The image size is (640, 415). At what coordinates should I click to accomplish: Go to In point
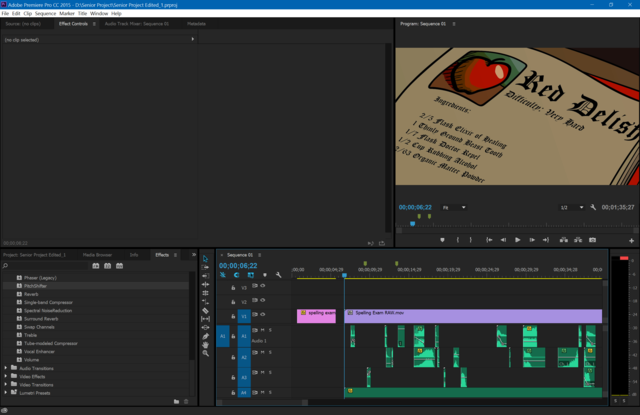coord(489,240)
